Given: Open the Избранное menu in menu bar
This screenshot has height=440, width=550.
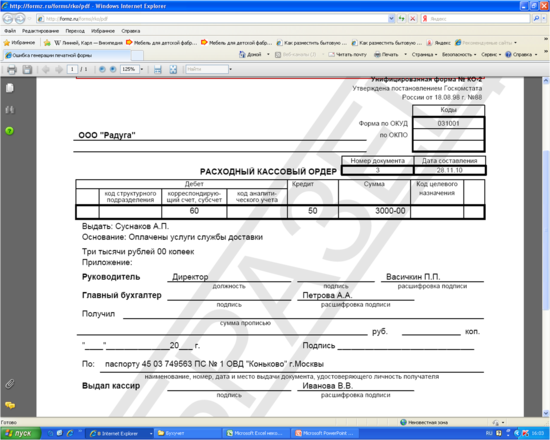Looking at the screenshot, I should (103, 31).
